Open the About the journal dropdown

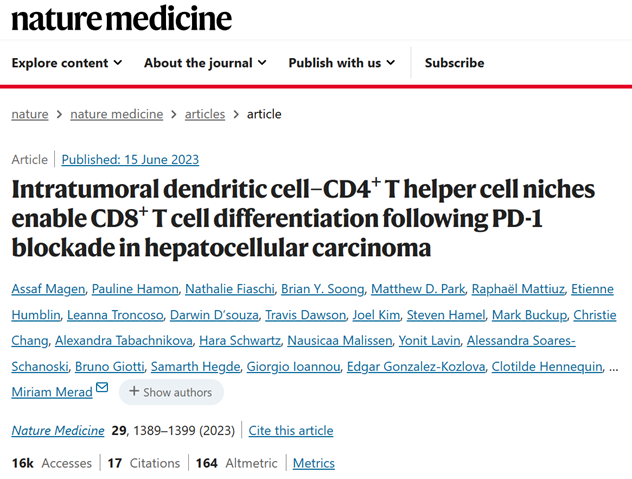coord(205,63)
